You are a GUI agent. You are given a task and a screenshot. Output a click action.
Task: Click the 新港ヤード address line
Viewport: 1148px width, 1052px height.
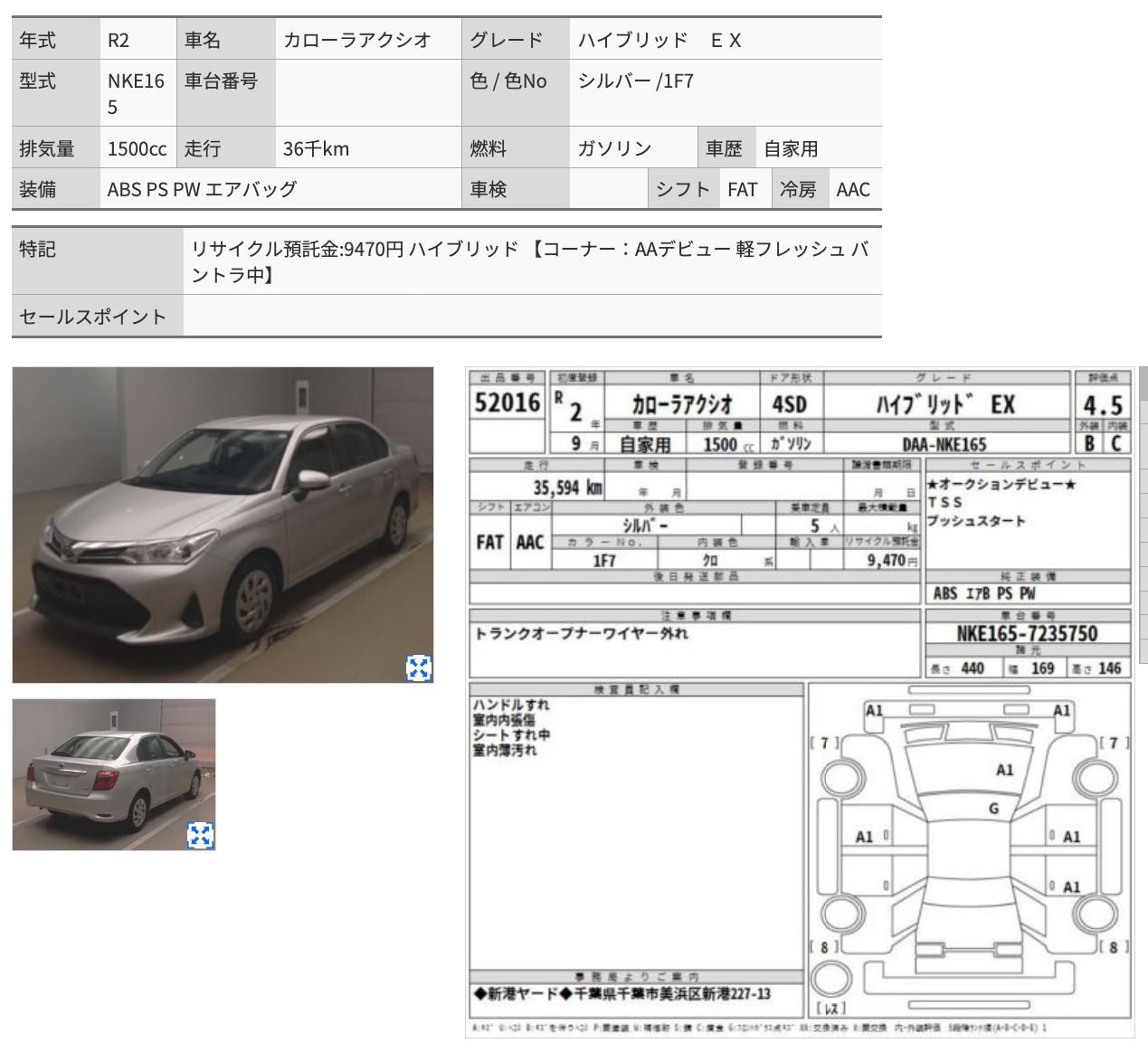click(622, 994)
